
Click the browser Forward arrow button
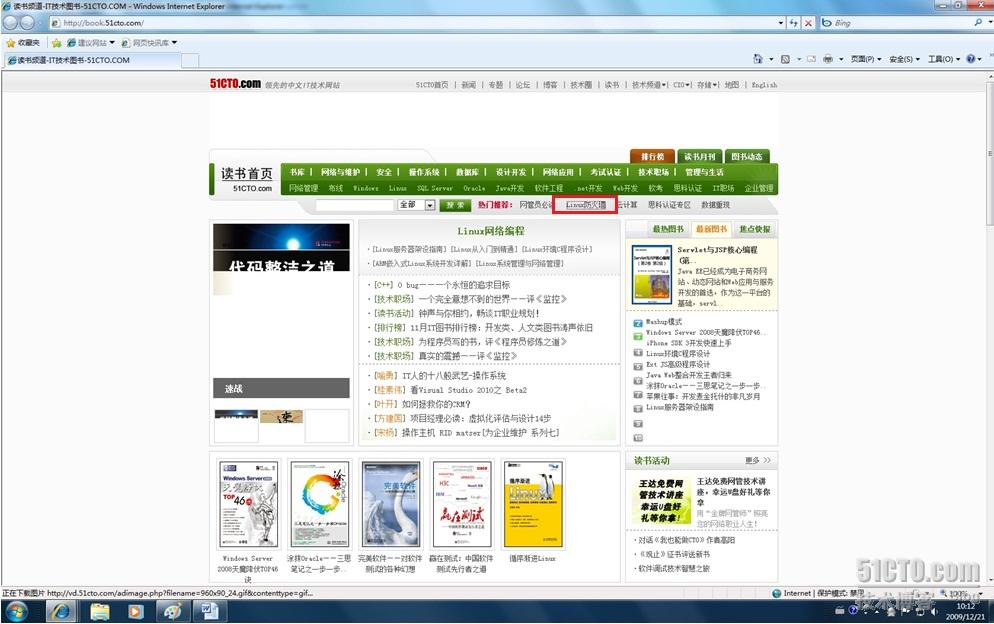point(28,23)
